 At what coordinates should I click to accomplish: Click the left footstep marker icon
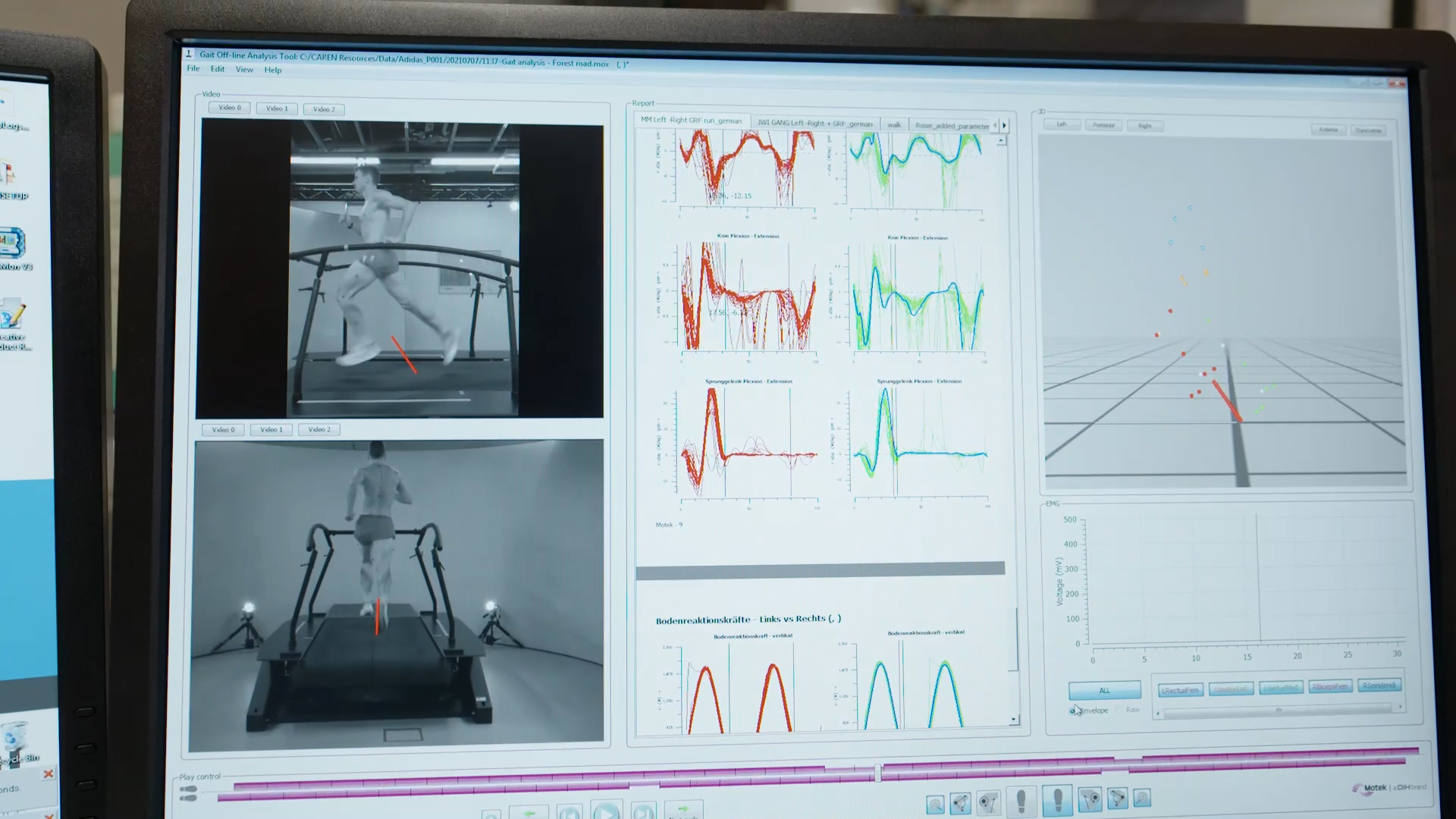(1021, 800)
